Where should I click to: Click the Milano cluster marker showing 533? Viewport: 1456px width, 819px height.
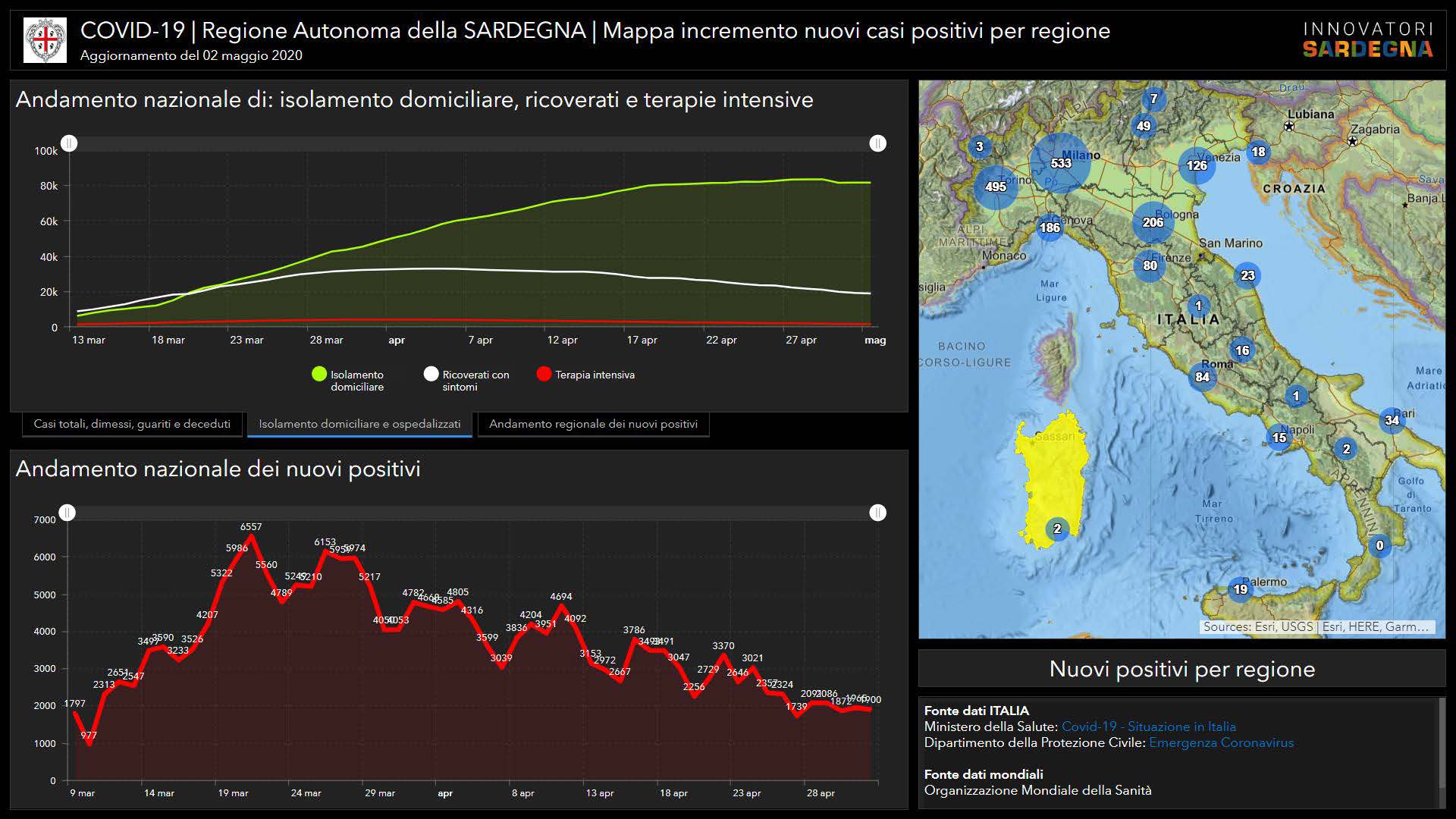[1060, 163]
